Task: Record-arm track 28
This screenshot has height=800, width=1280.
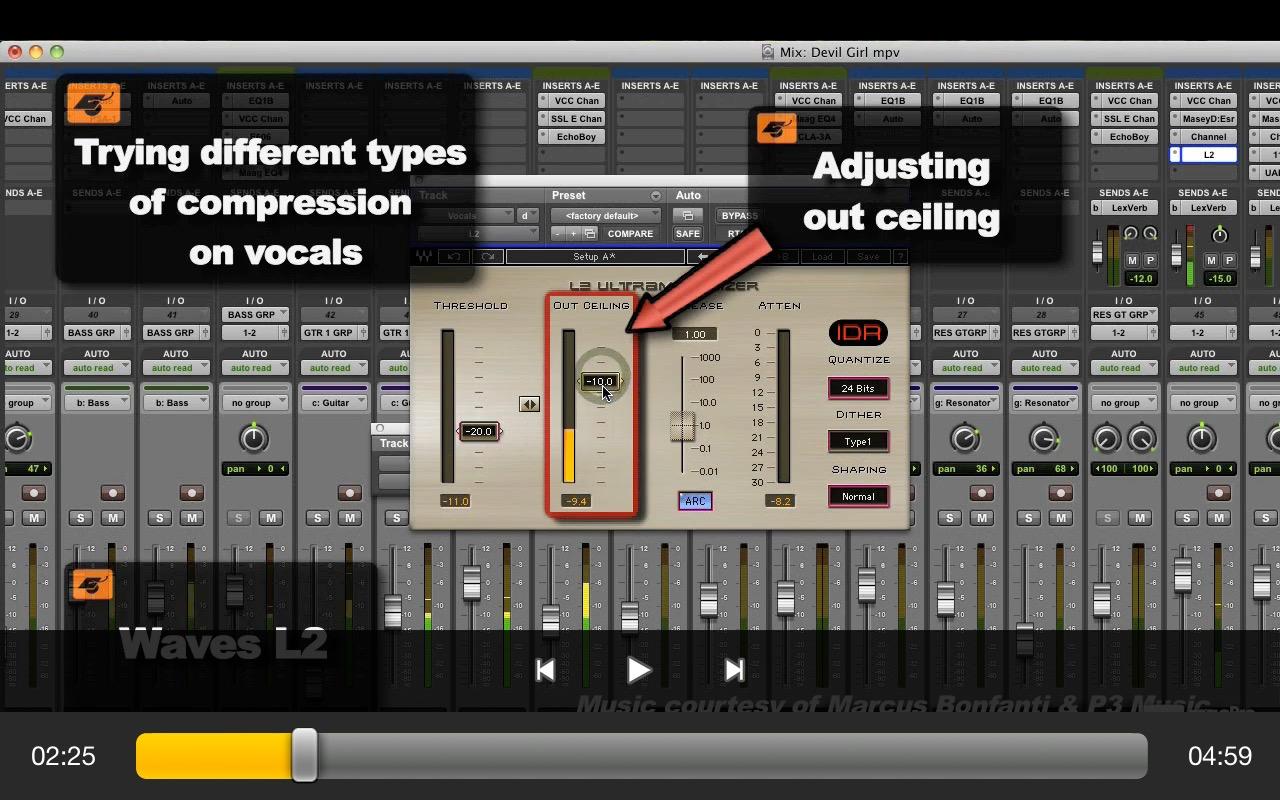Action: click(x=1061, y=493)
